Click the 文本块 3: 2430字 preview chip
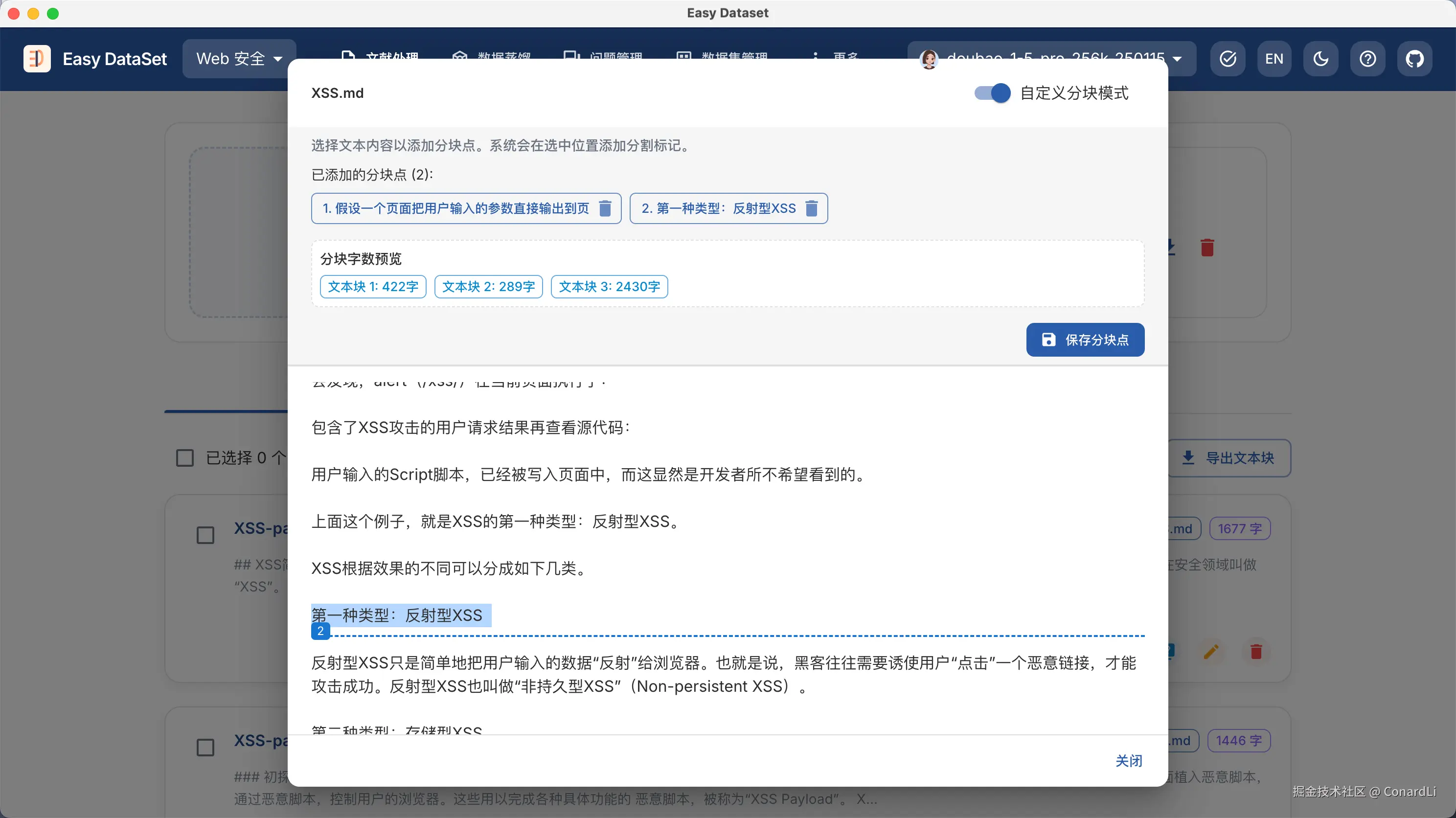Viewport: 1456px width, 818px height. click(609, 287)
